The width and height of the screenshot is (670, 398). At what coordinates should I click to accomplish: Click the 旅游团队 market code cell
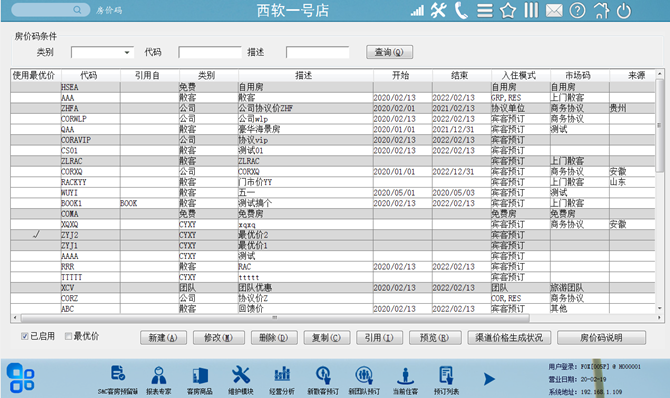(x=567, y=288)
